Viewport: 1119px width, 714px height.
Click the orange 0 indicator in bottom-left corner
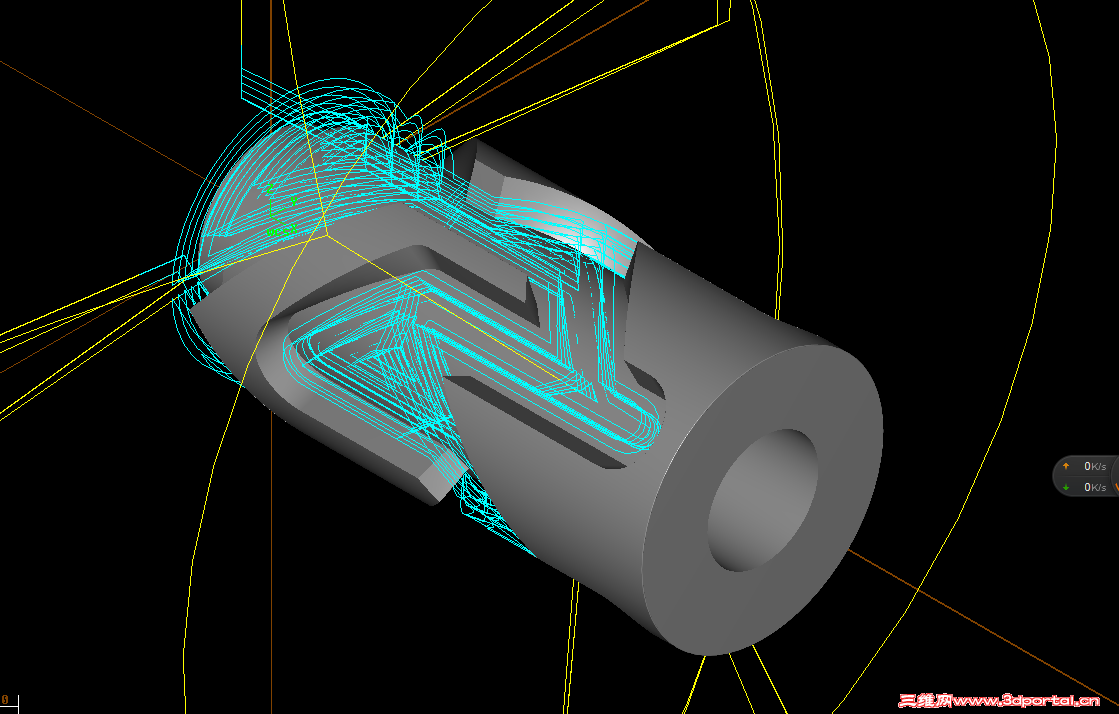coord(4,700)
